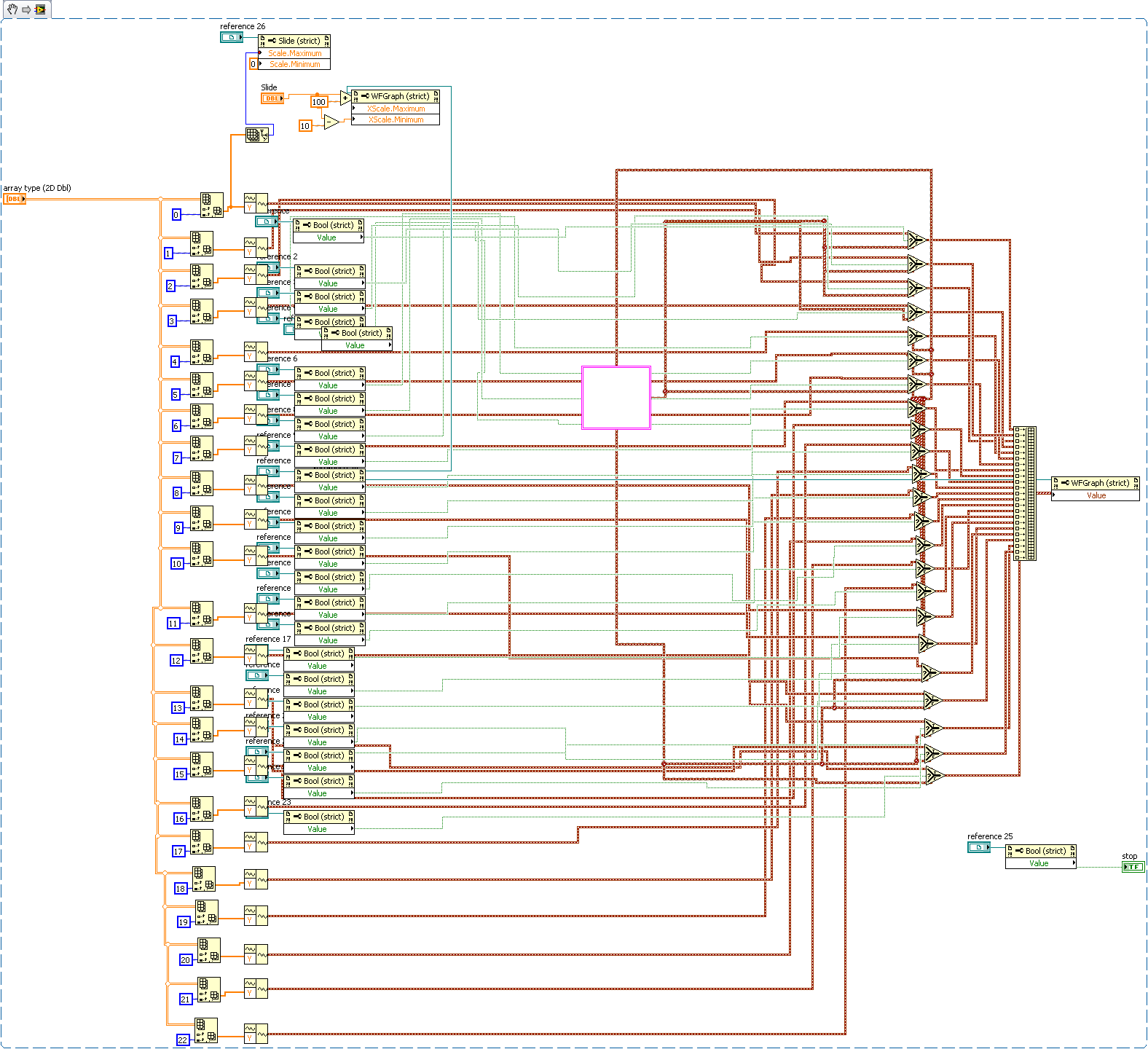Viewport: 1148px width, 1049px height.
Task: Select Index Array node wired to constant 13
Action: pos(202,699)
